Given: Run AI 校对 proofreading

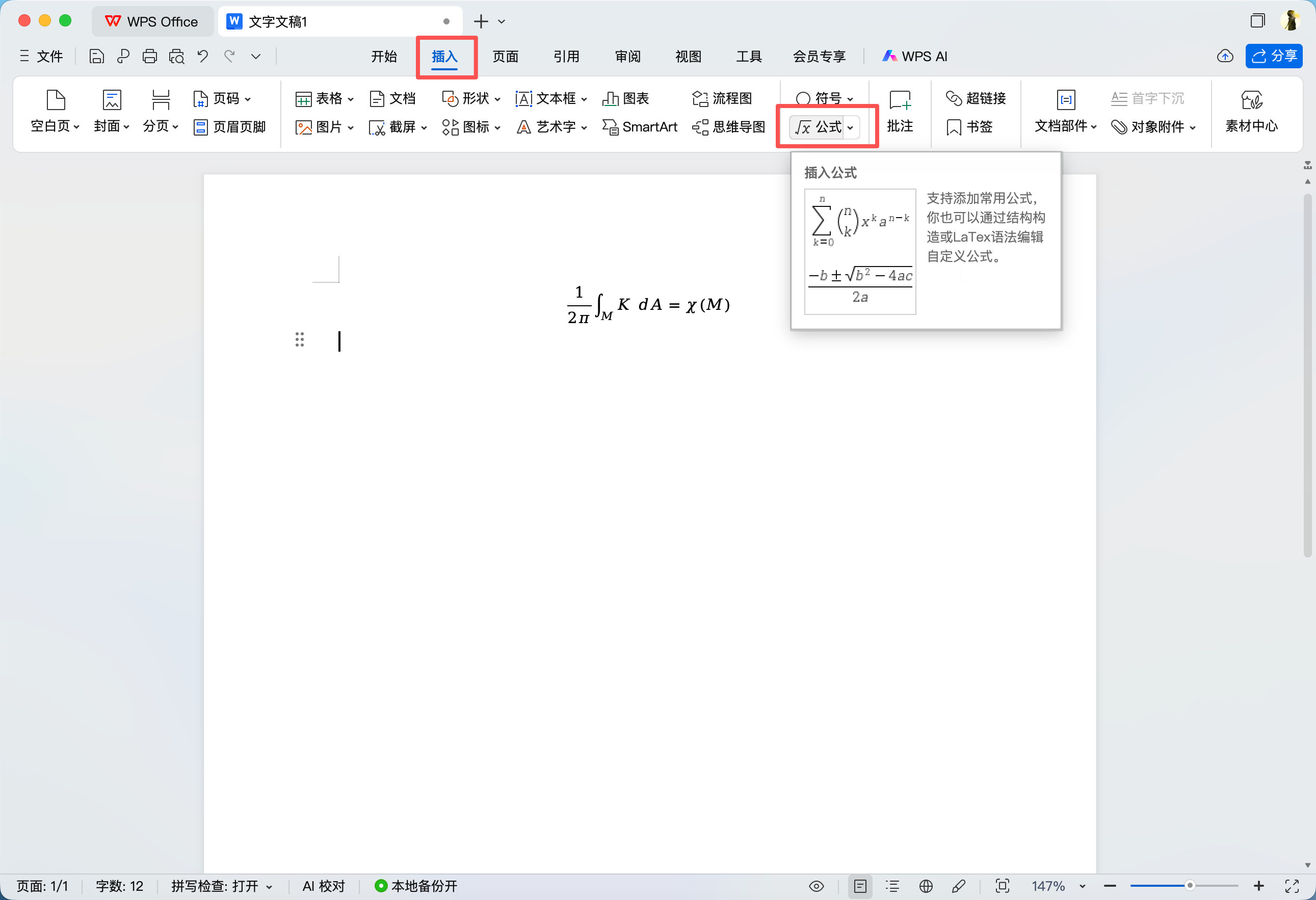Looking at the screenshot, I should (x=322, y=886).
